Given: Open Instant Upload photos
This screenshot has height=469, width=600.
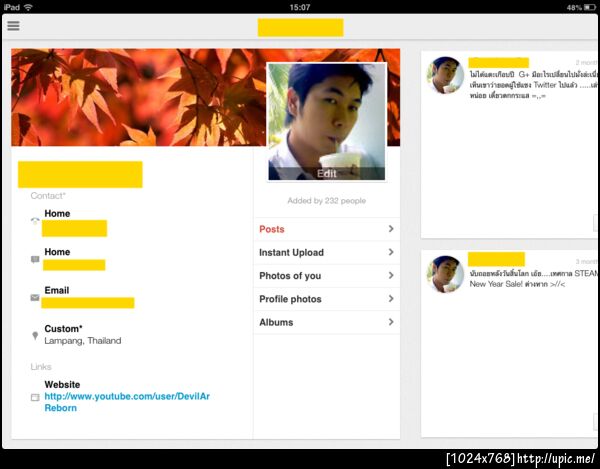Looking at the screenshot, I should click(x=326, y=252).
